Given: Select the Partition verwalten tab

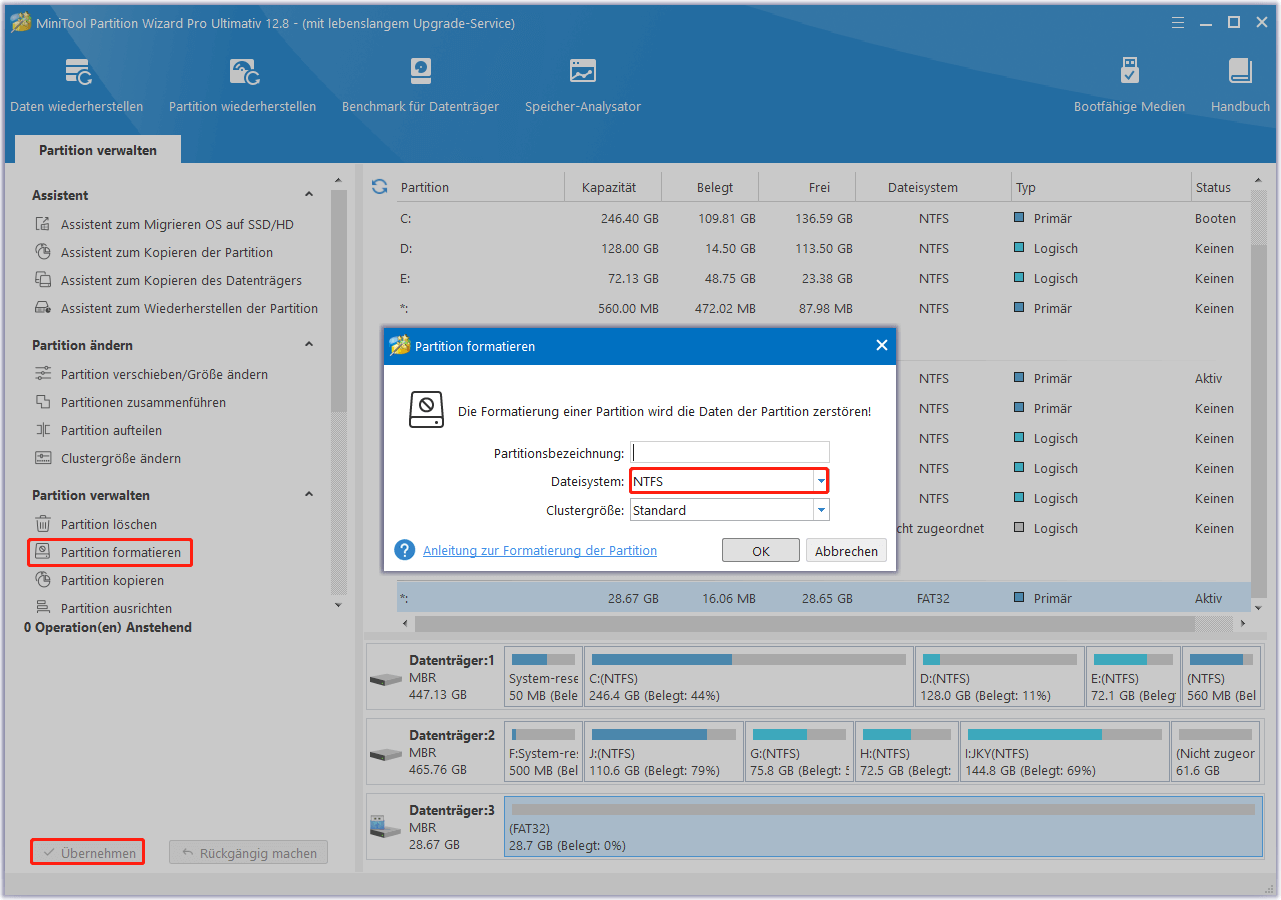Looking at the screenshot, I should click(98, 150).
